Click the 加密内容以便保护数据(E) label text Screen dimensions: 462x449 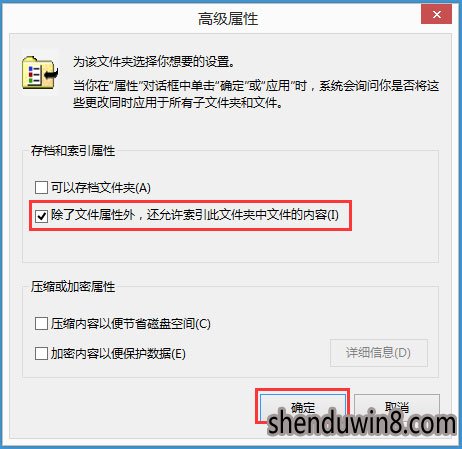pyautogui.click(x=118, y=353)
